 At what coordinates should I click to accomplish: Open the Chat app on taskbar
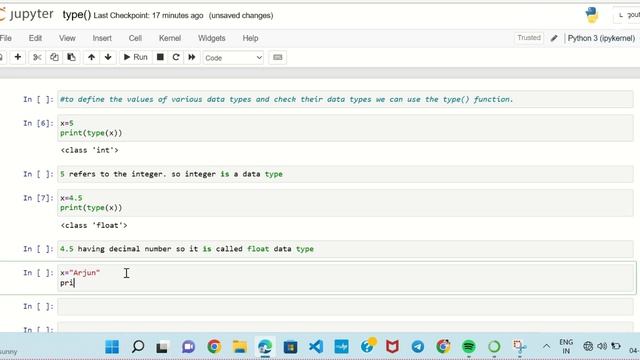click(188, 347)
